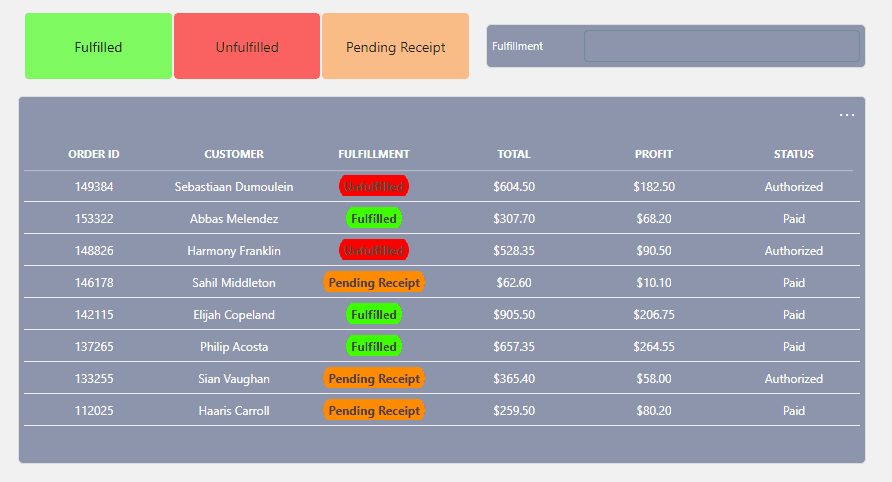Sort by the CUSTOMER column header
This screenshot has width=892, height=482.
(234, 154)
